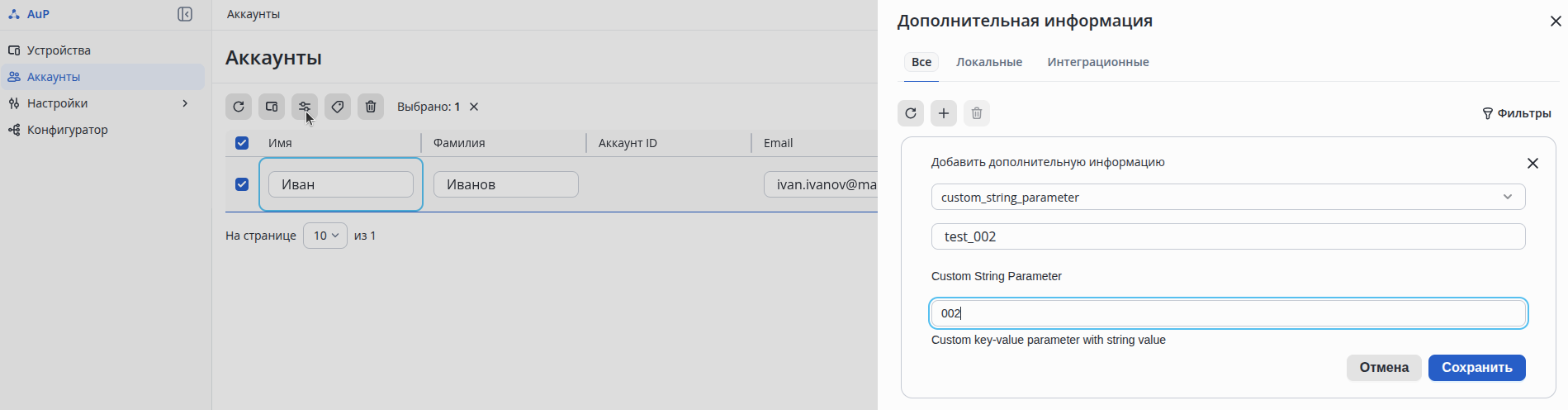Click the Аккаунт ID column header

628,143
